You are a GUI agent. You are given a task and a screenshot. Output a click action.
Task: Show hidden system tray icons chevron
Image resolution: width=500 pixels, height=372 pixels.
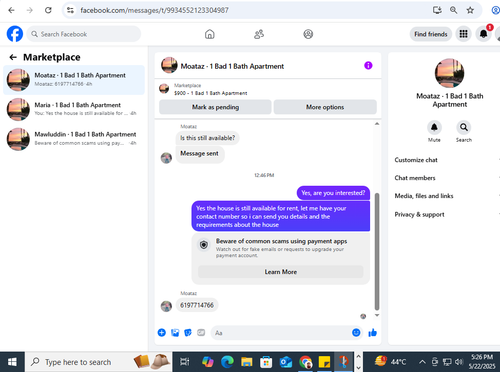pos(422,362)
